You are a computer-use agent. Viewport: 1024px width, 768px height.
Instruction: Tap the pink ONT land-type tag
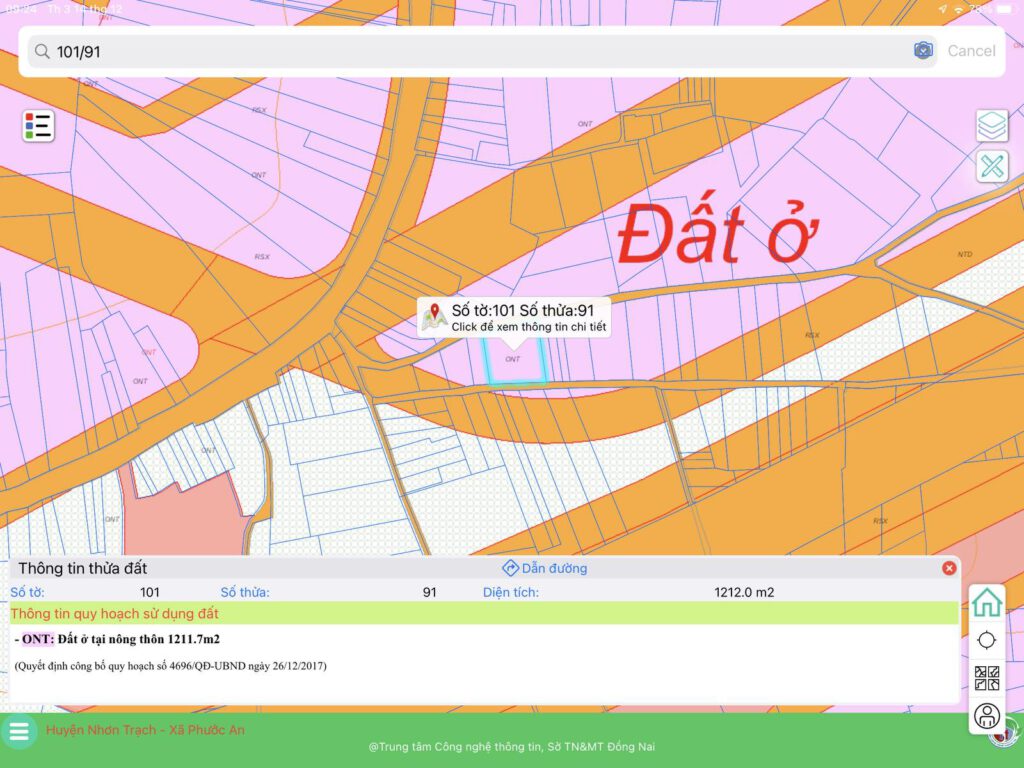[38, 639]
